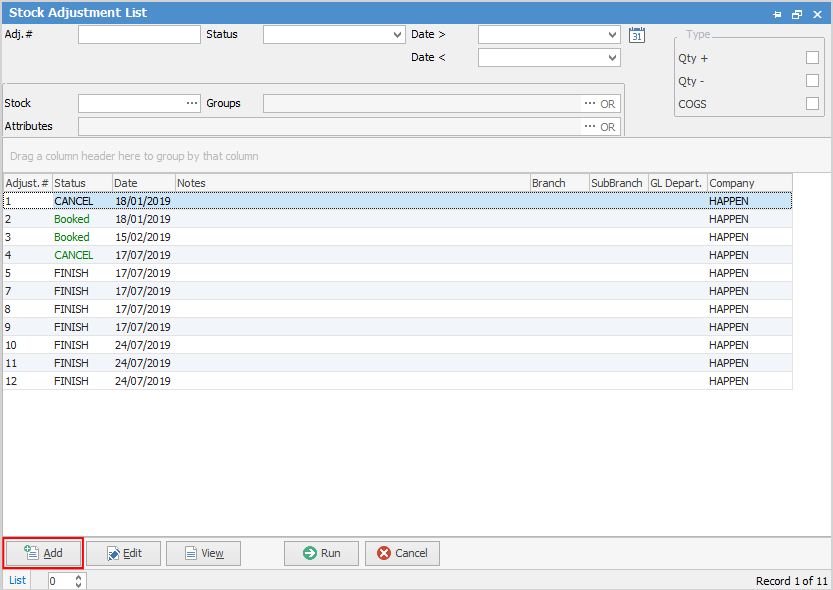Sort by Adjust.# column header
This screenshot has height=590, width=833.
(x=28, y=183)
